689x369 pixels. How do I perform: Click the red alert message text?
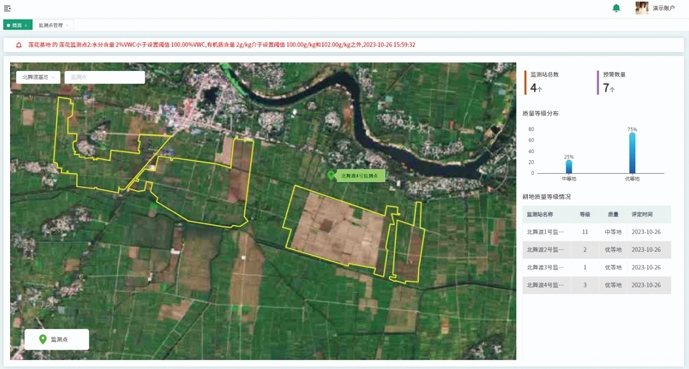pyautogui.click(x=222, y=45)
